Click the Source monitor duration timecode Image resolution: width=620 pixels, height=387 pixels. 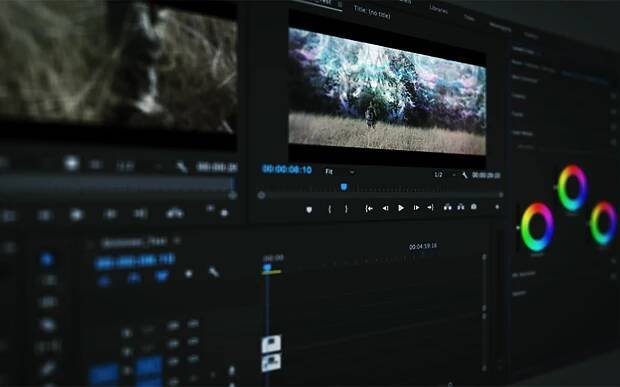[217, 168]
